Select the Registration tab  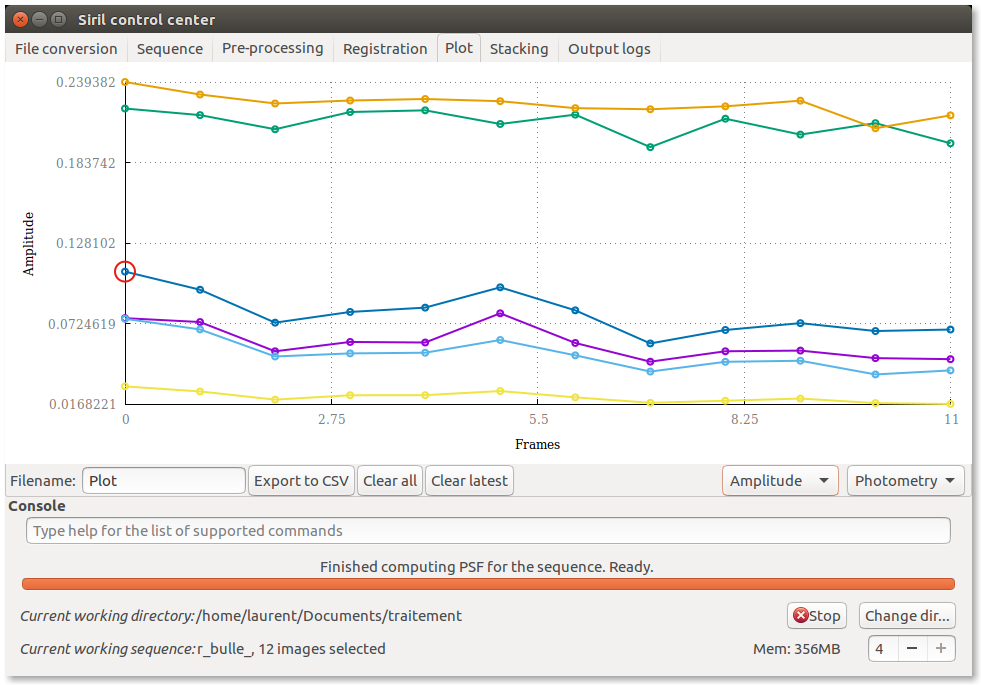pyautogui.click(x=385, y=49)
